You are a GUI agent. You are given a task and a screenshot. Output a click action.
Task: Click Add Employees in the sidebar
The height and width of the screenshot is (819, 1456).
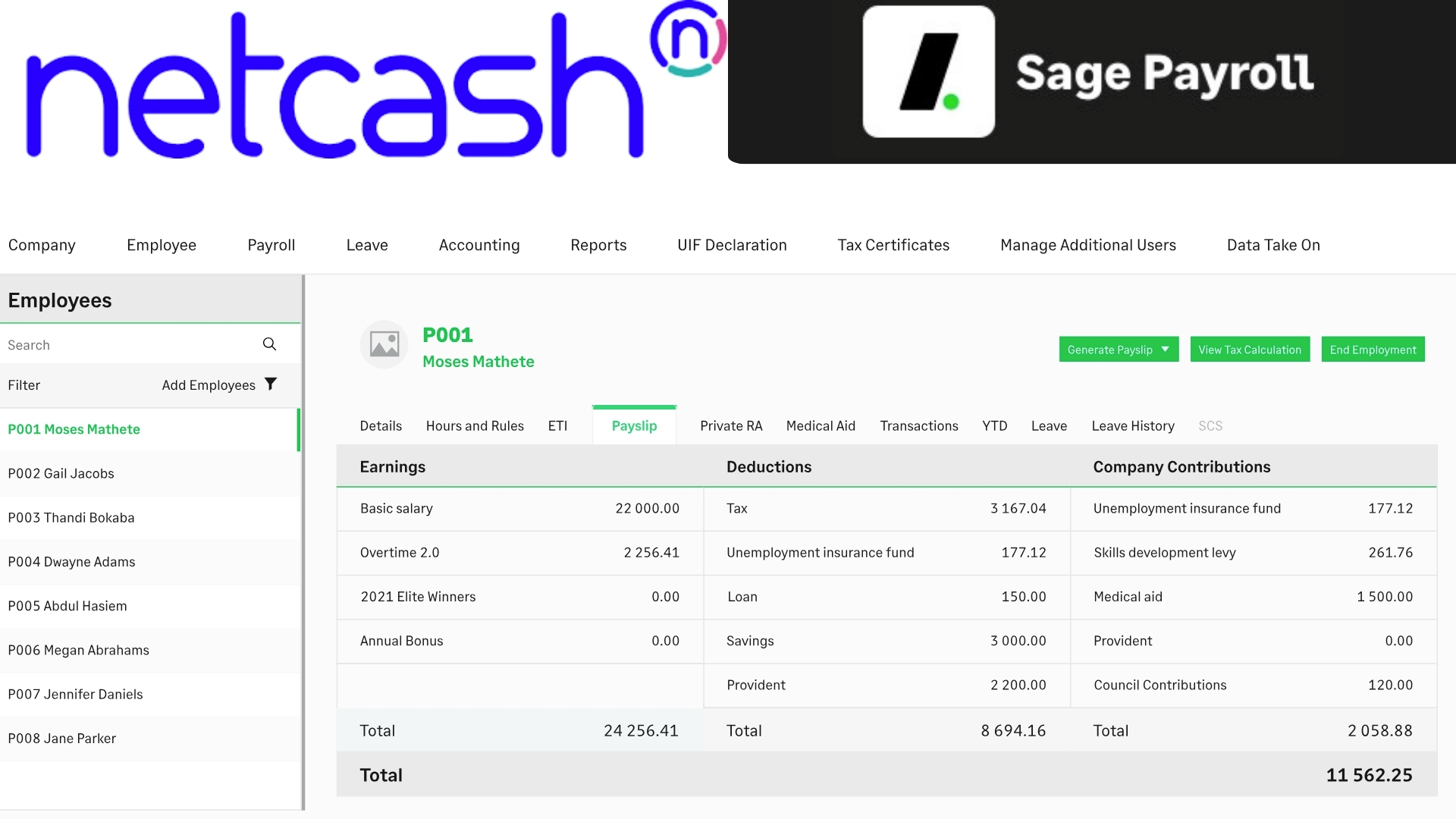click(x=209, y=384)
